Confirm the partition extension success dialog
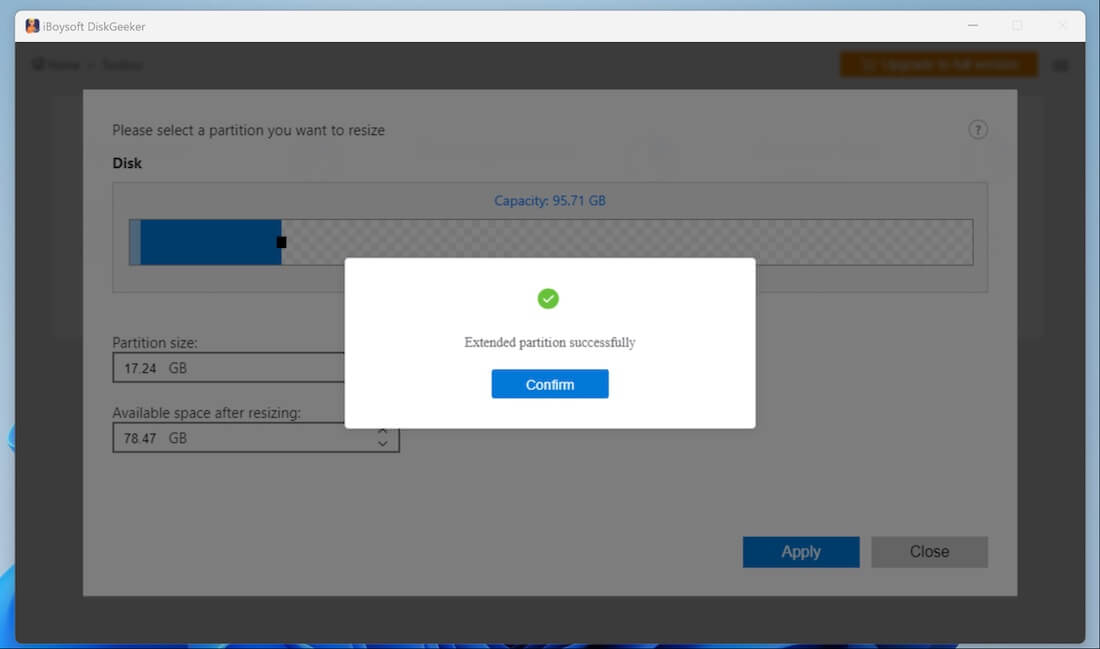 click(549, 384)
